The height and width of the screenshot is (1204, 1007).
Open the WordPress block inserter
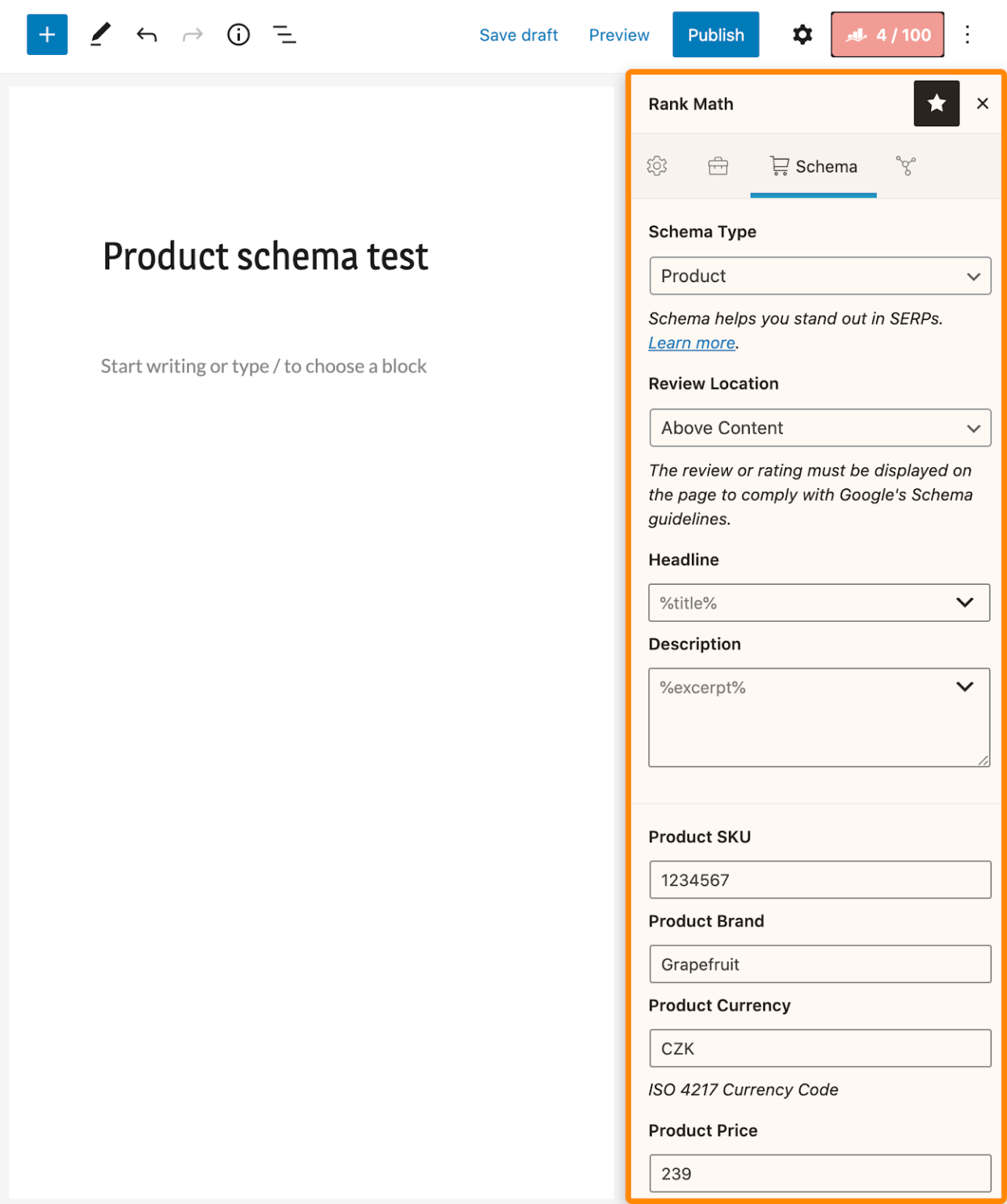pos(46,34)
